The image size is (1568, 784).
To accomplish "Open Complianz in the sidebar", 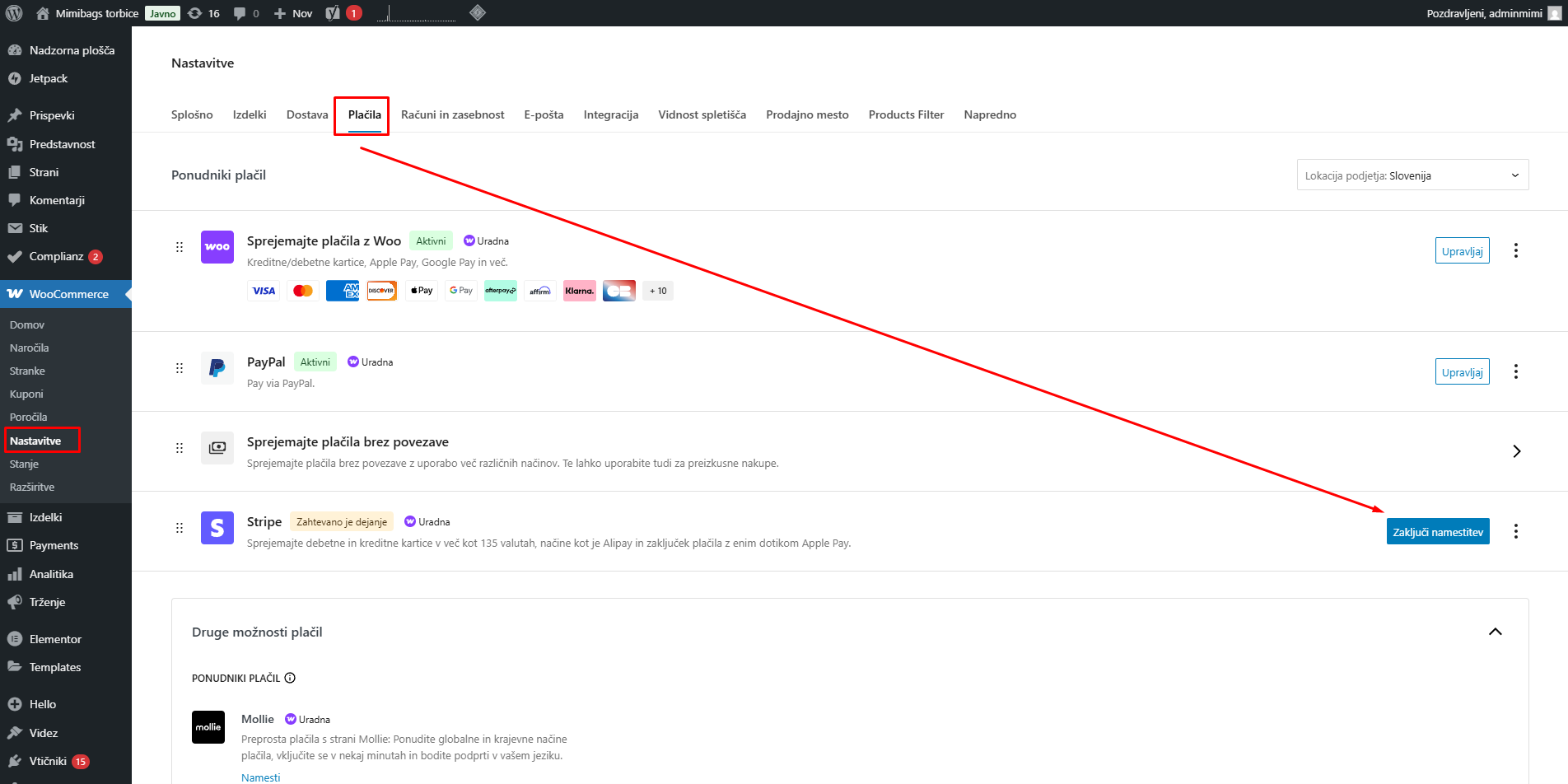I will [66, 256].
